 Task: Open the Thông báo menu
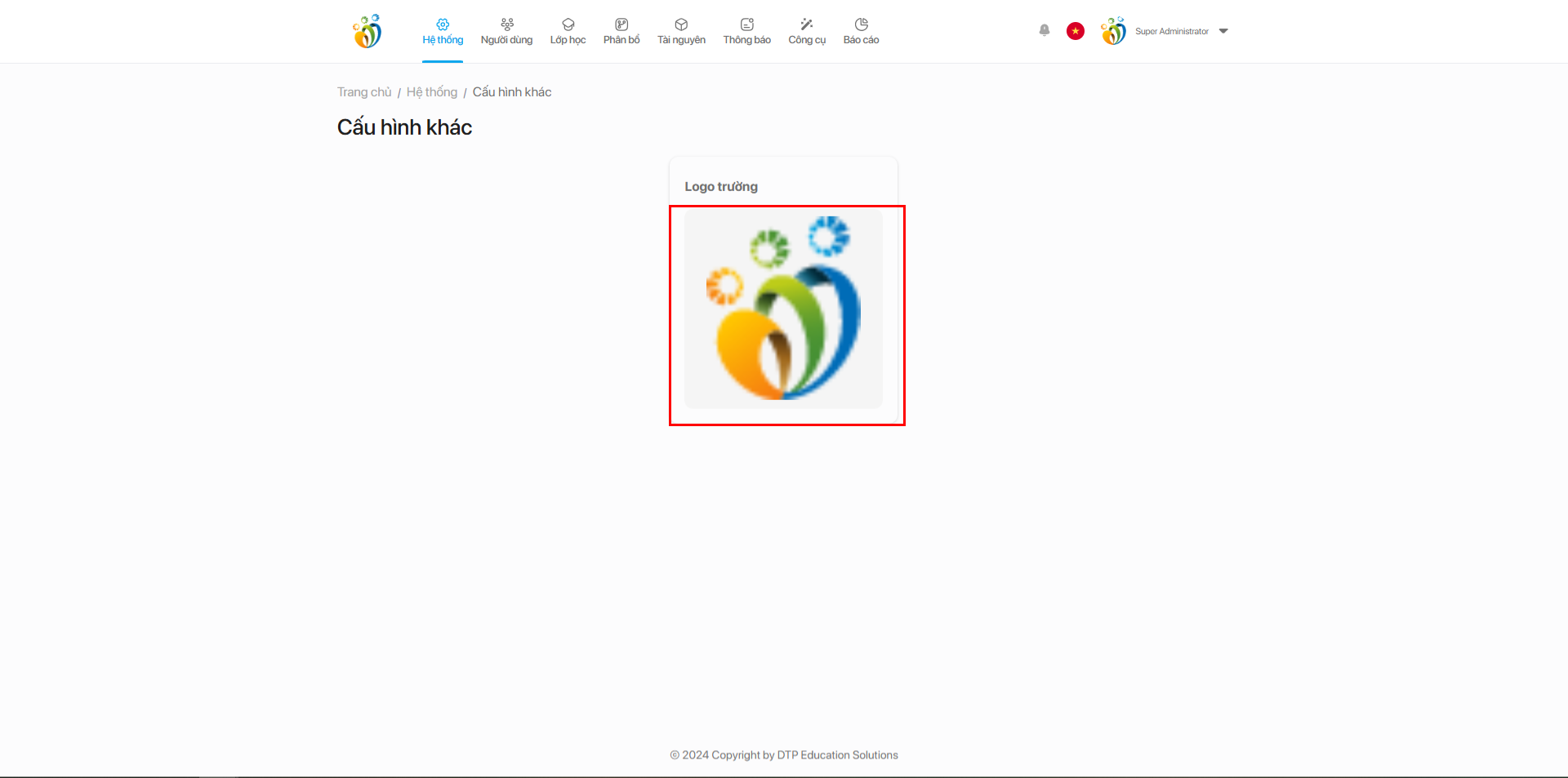[746, 32]
